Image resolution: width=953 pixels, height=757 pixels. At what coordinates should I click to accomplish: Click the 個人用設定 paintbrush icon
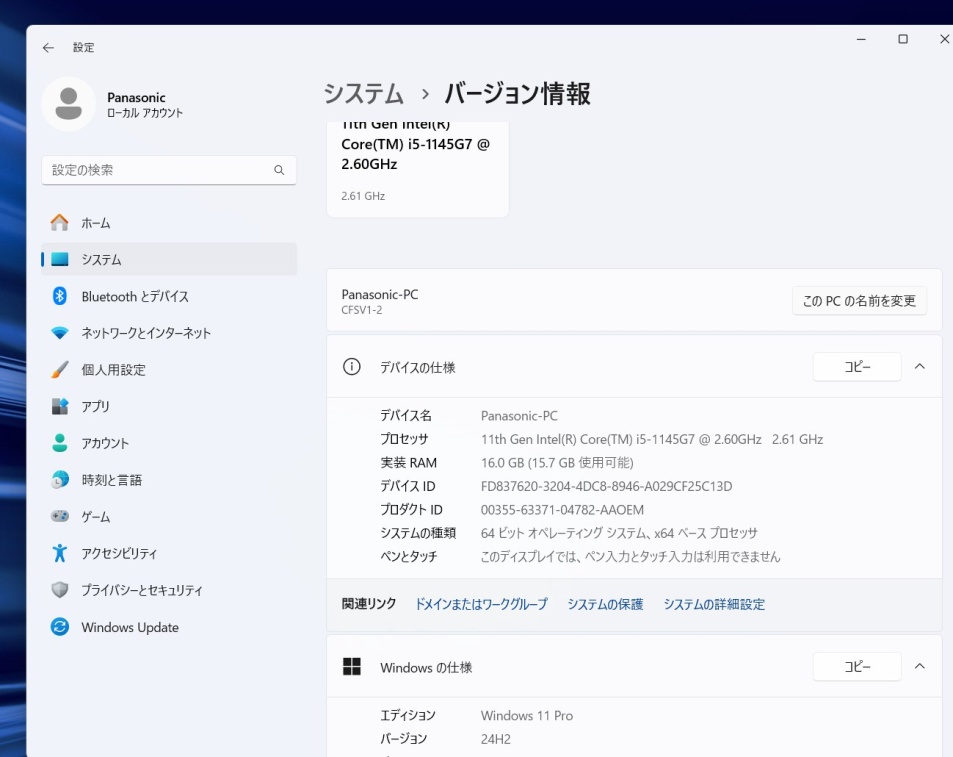[60, 369]
